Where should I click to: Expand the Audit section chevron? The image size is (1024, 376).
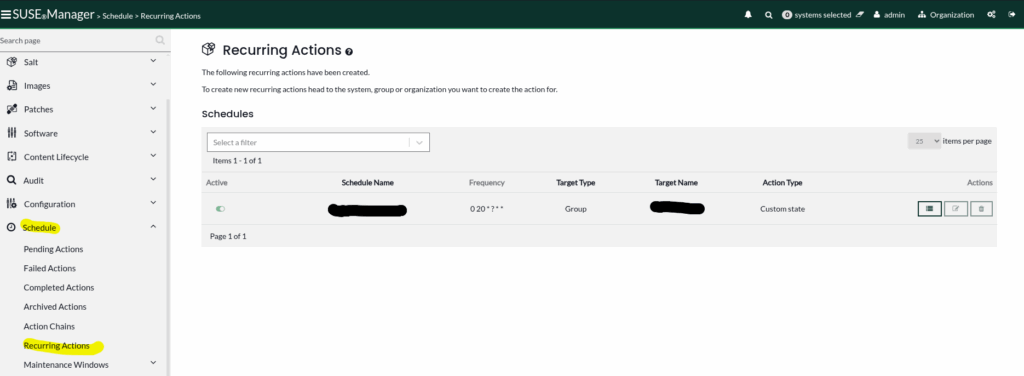153,179
